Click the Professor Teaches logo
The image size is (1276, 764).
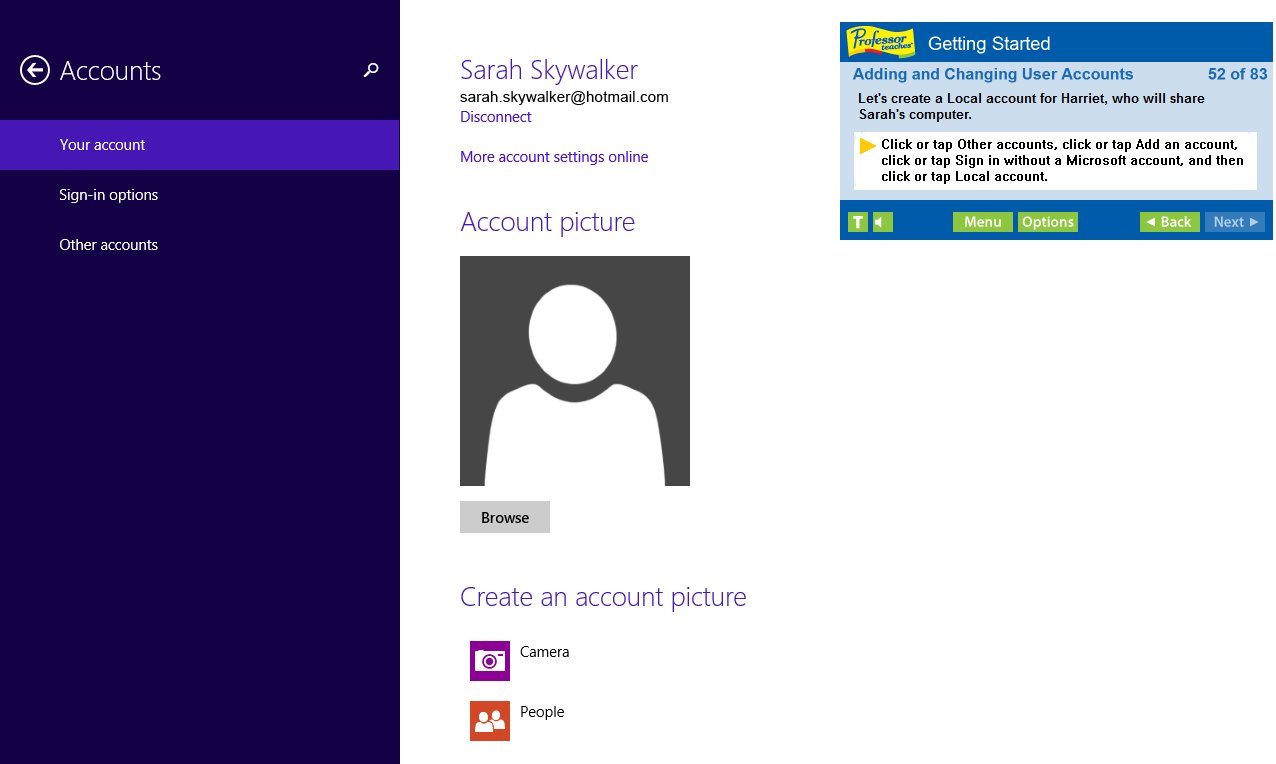pos(881,41)
